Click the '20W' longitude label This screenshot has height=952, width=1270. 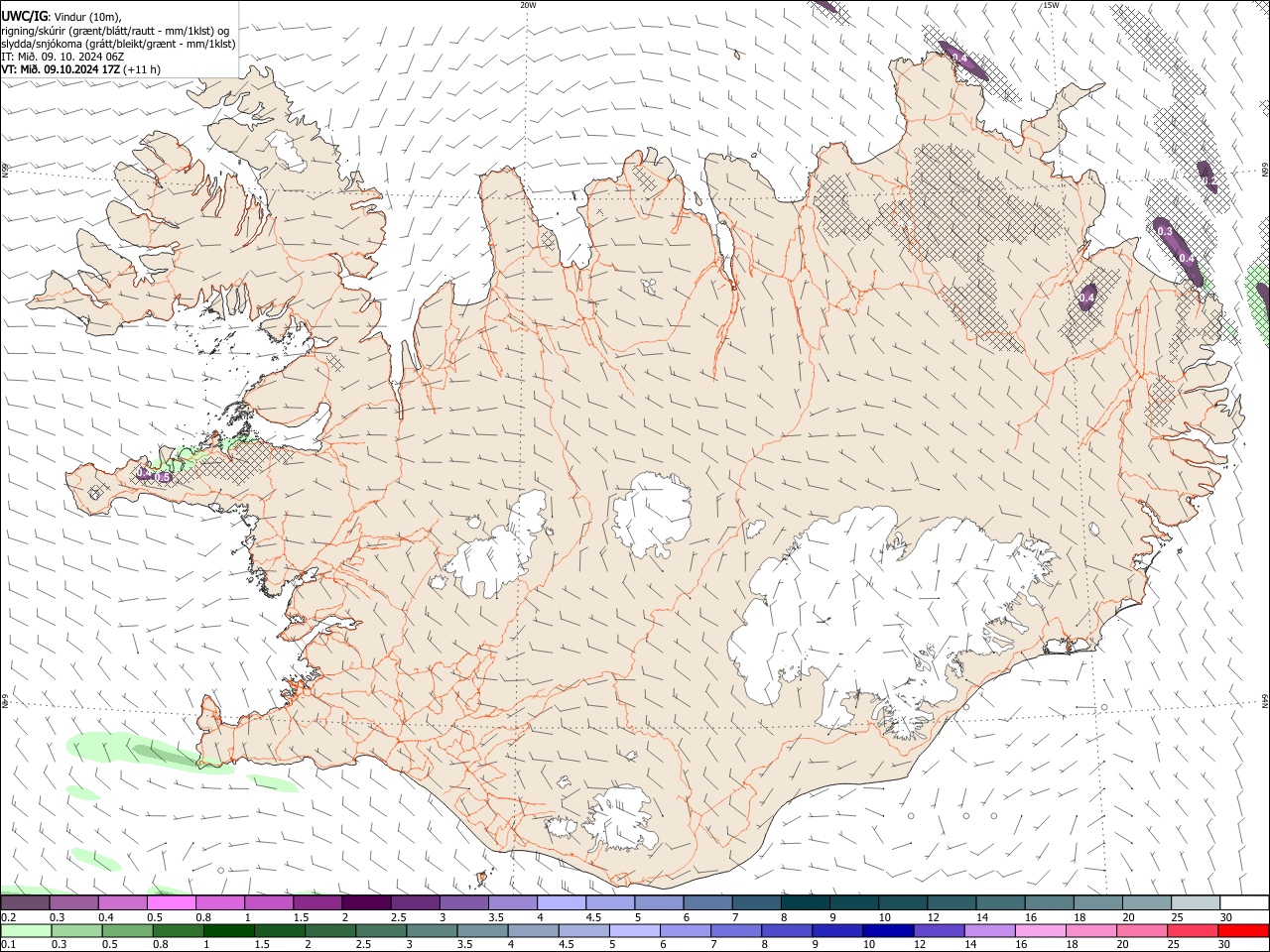point(528,5)
